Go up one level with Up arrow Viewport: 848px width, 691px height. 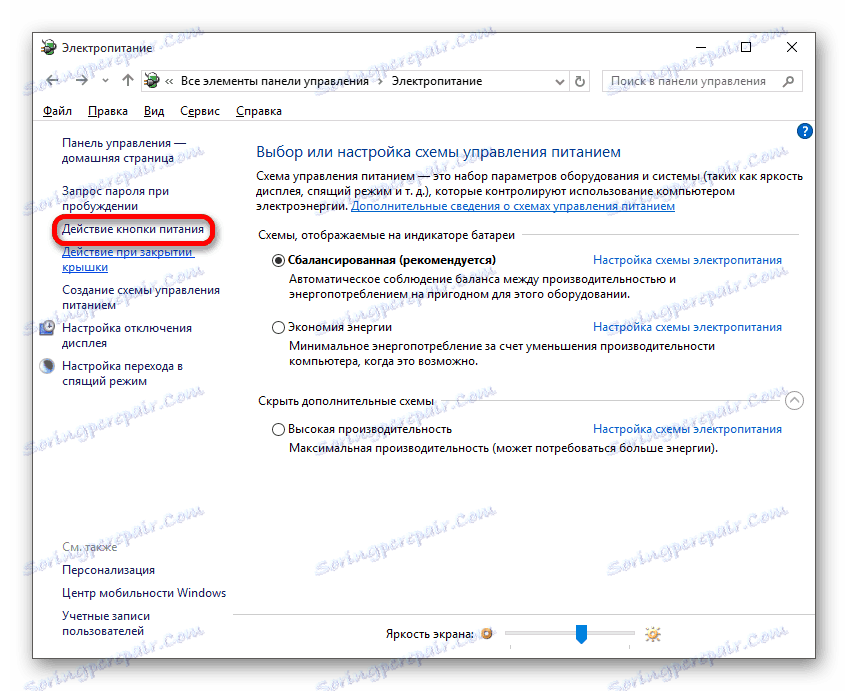[128, 81]
